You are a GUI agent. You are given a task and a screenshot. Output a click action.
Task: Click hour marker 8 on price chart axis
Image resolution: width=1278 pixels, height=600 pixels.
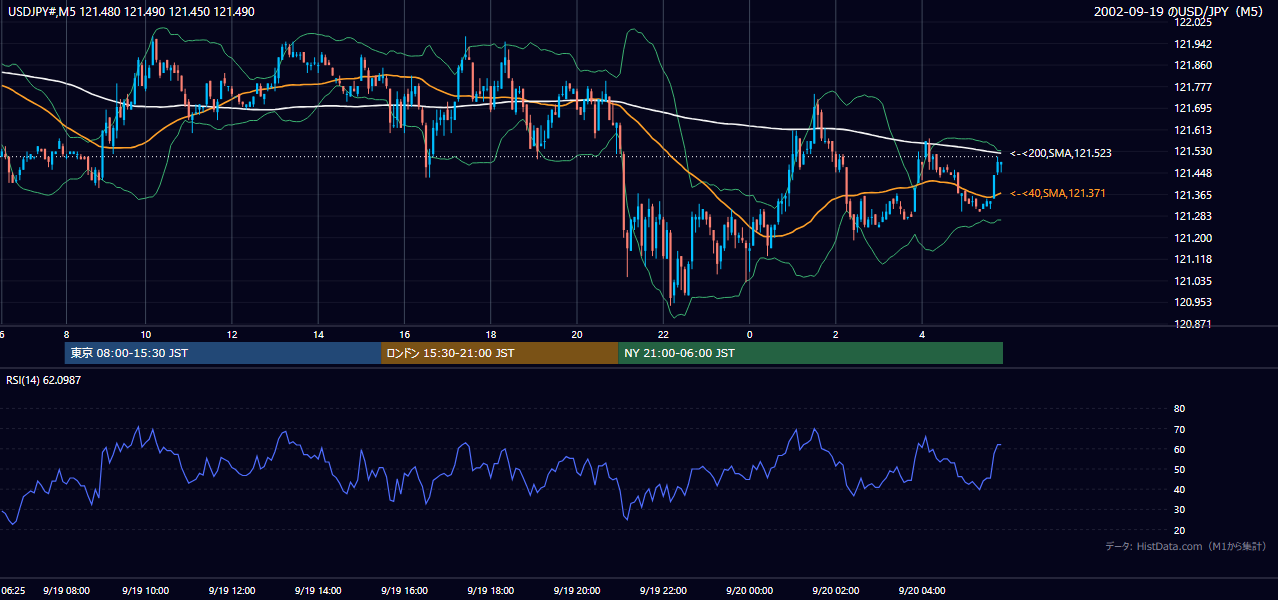[x=66, y=334]
